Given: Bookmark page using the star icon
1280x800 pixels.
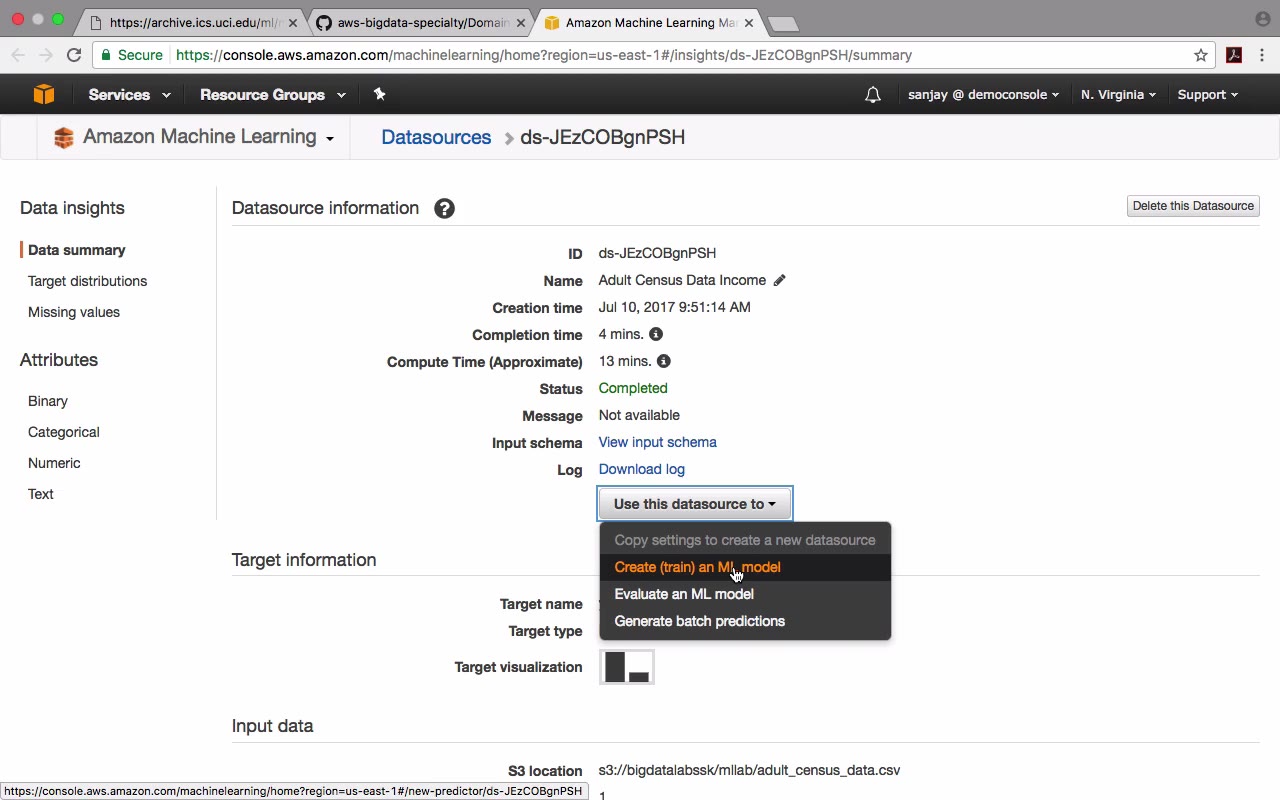Looking at the screenshot, I should click(x=1201, y=55).
